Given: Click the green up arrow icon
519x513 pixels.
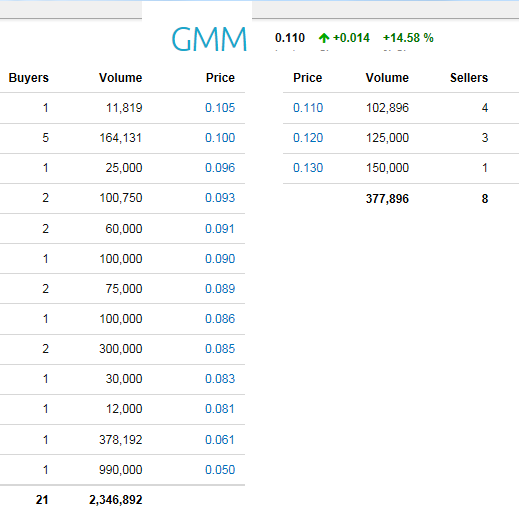Looking at the screenshot, I should (324, 38).
